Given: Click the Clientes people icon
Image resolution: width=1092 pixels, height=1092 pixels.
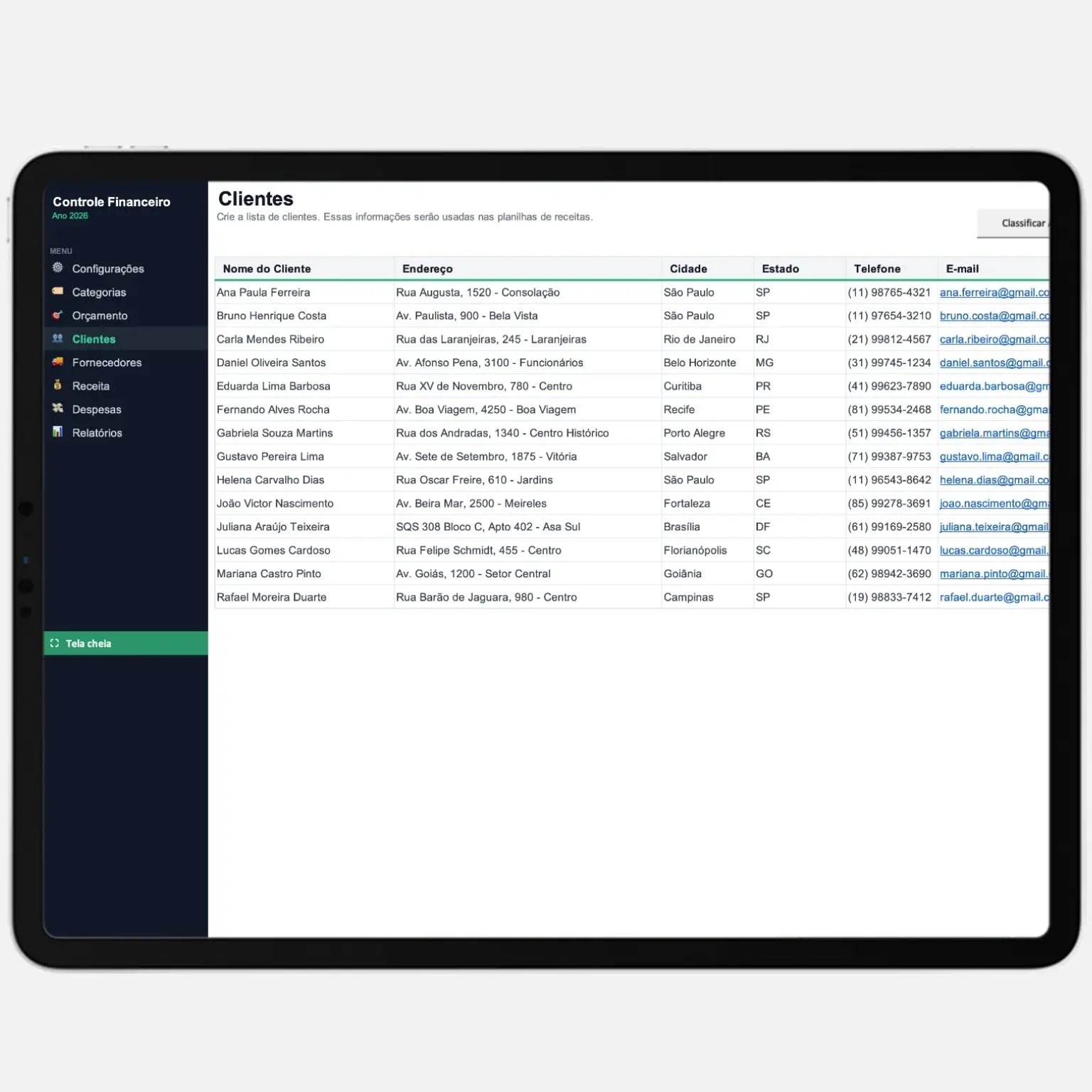Looking at the screenshot, I should tap(58, 338).
